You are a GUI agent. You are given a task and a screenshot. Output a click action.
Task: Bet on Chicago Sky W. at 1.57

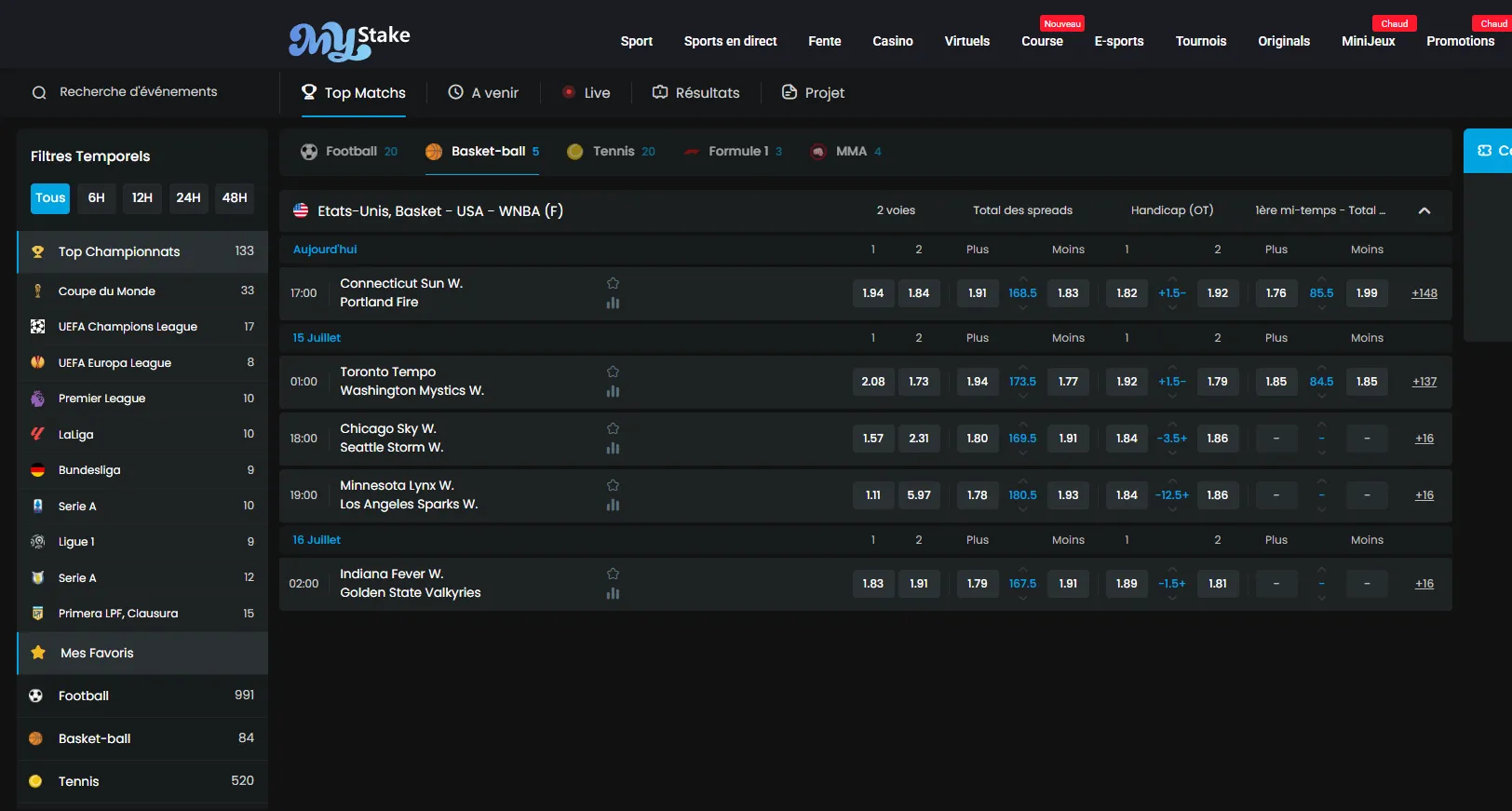[872, 439]
